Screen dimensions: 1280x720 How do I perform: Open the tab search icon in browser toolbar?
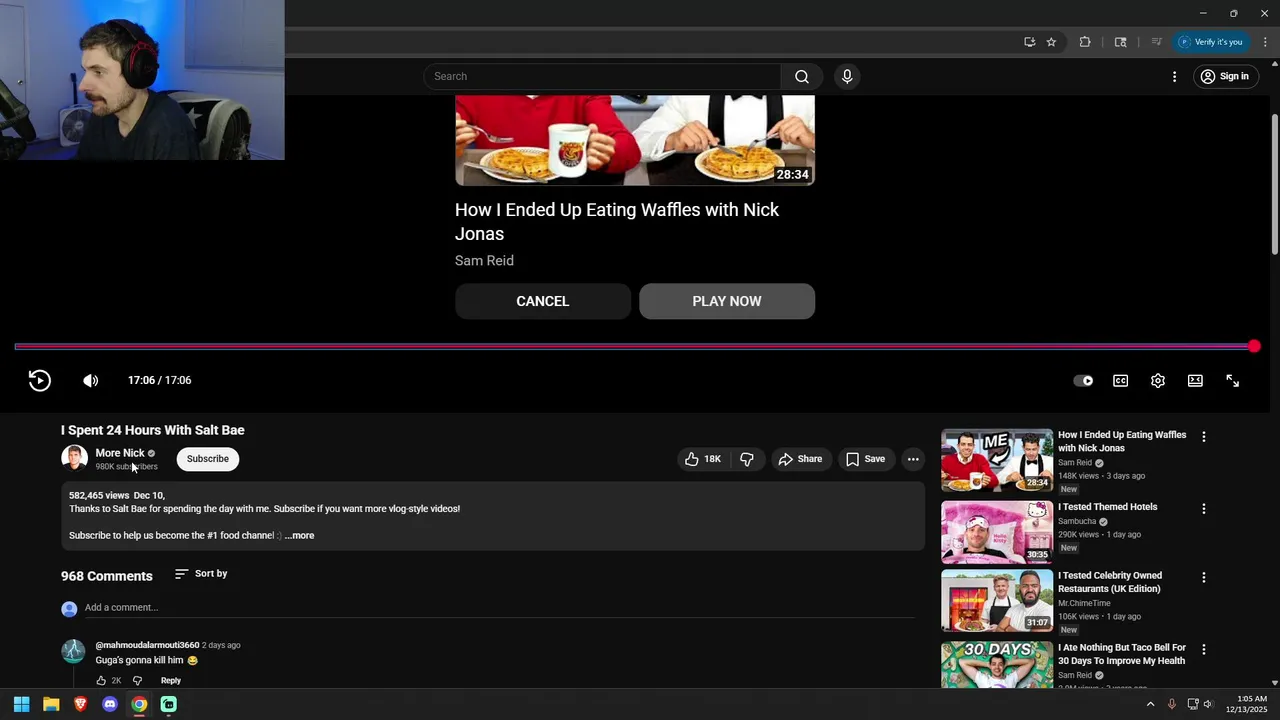[1120, 42]
